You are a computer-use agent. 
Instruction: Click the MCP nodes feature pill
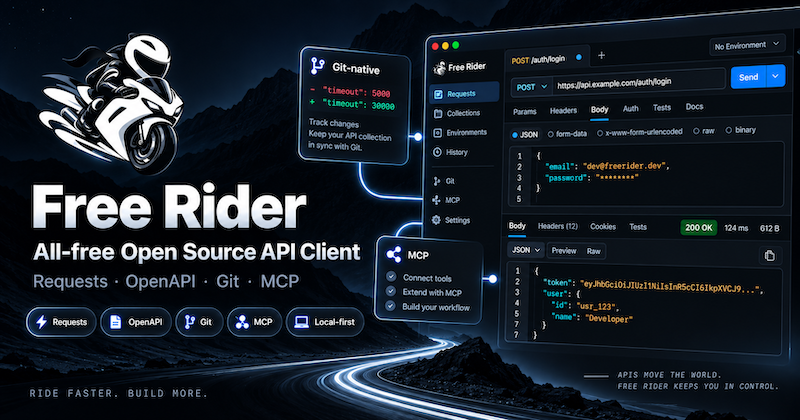pyautogui.click(x=254, y=322)
